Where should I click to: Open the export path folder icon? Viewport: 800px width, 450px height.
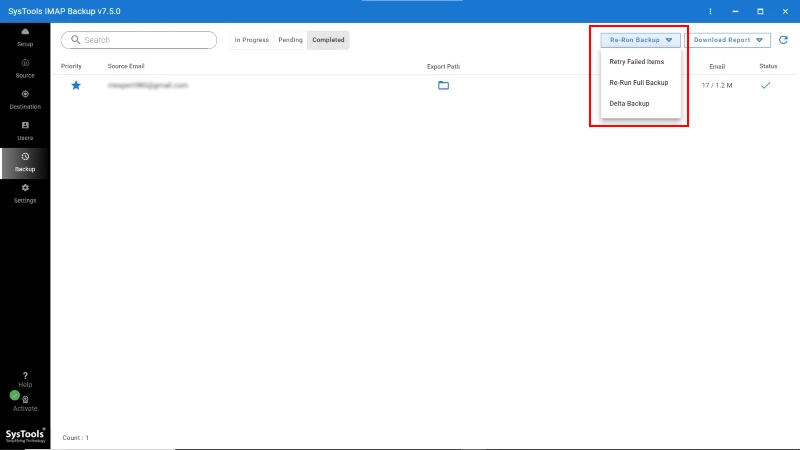click(x=443, y=85)
